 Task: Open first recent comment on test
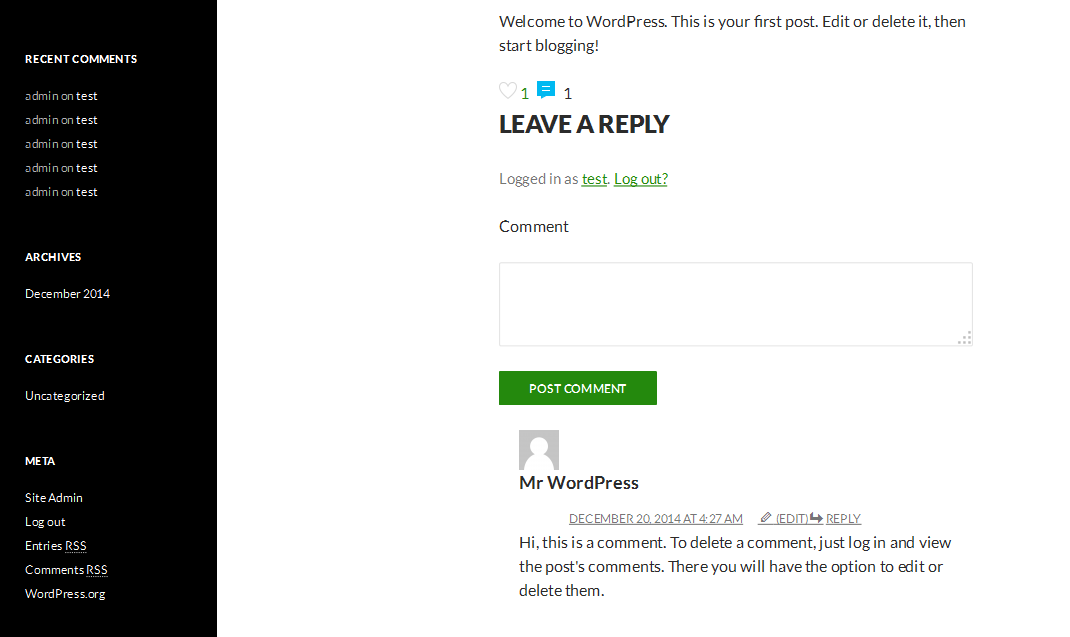coord(87,96)
